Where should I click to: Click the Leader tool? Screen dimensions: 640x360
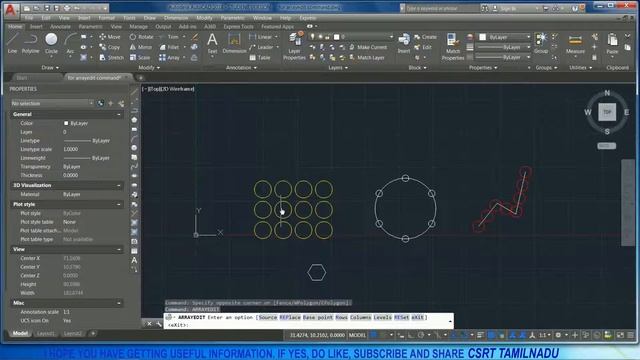pos(261,47)
